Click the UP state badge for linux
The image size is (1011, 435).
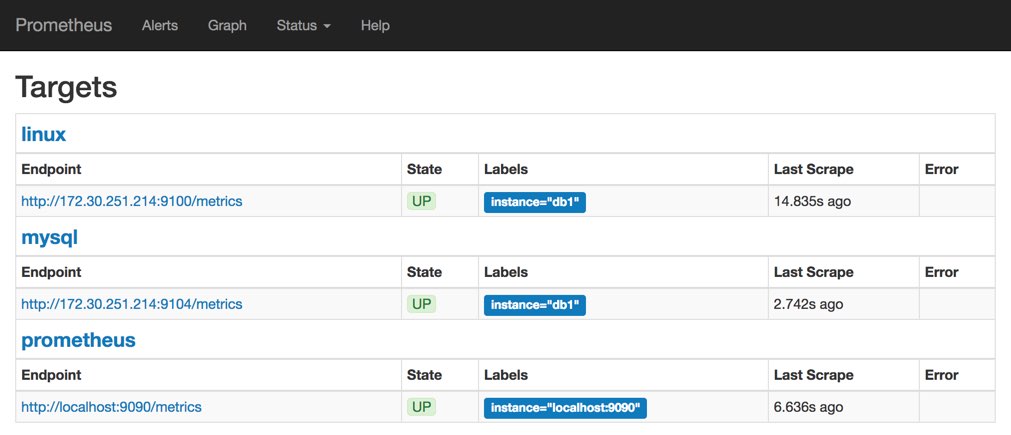click(x=422, y=201)
